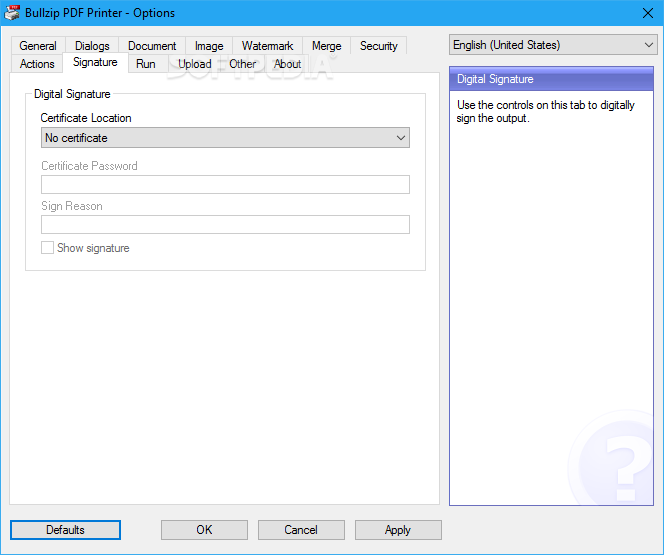This screenshot has height=555, width=664.
Task: Toggle the Show signature checkbox
Action: (x=47, y=248)
